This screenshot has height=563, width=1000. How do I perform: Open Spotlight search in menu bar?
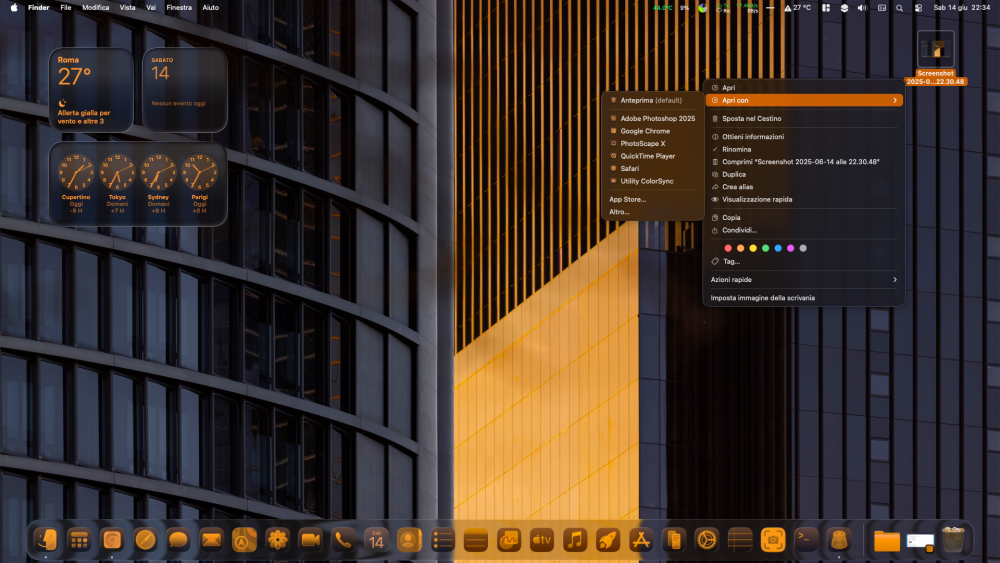click(899, 8)
